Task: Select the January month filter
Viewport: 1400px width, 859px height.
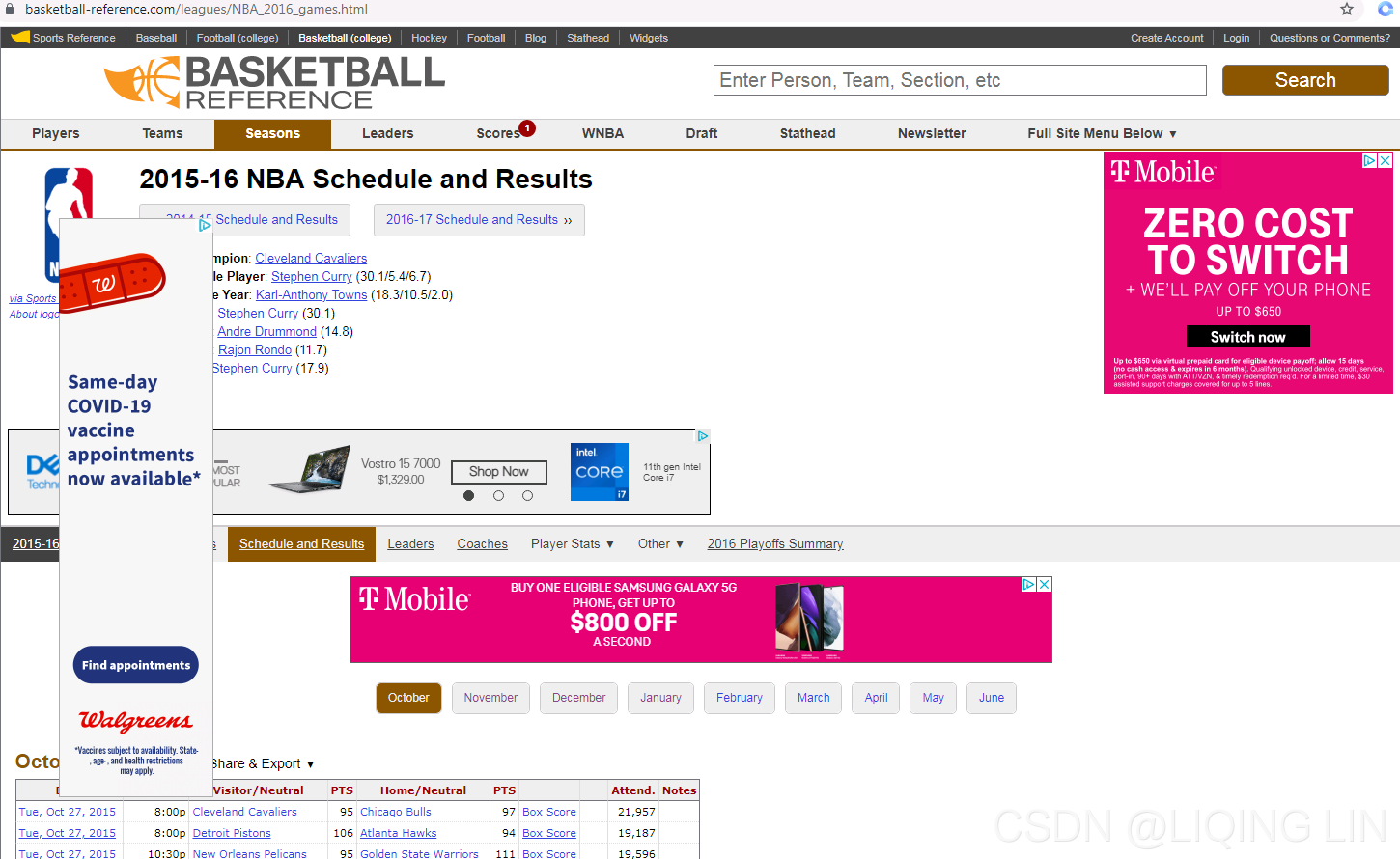Action: 660,698
